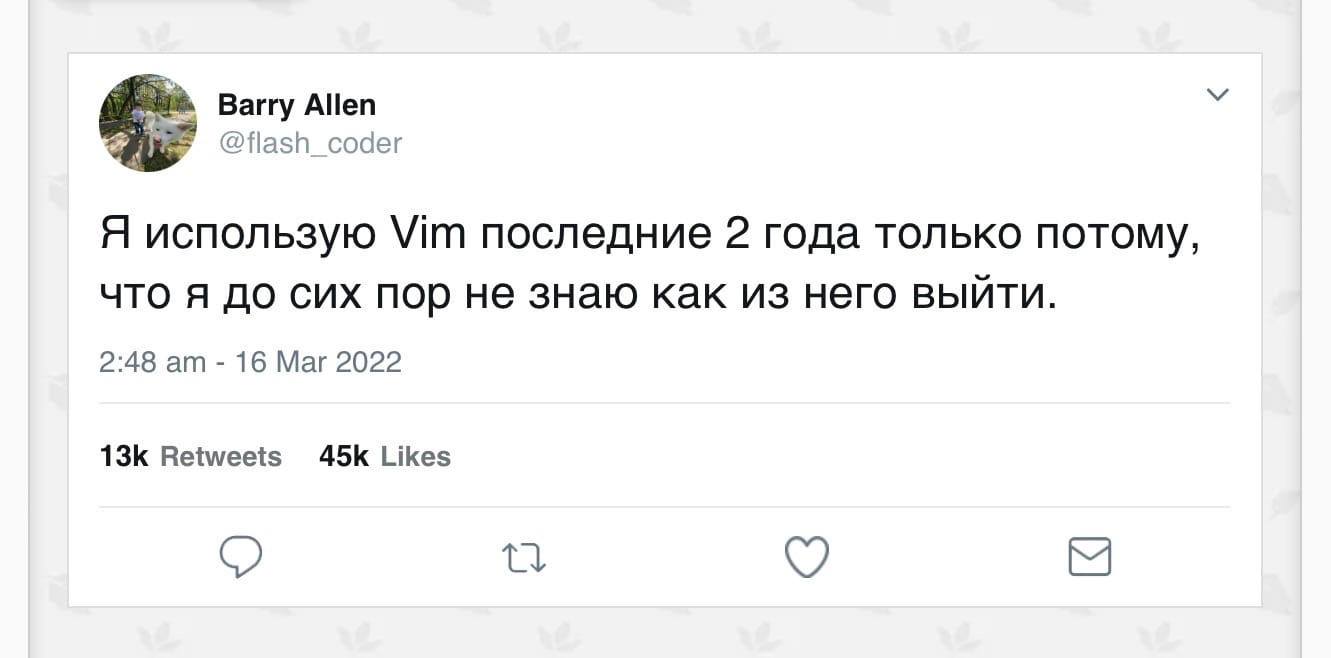Viewport: 1331px width, 658px height.
Task: Expand the tweet options chevron menu
Action: [1217, 95]
